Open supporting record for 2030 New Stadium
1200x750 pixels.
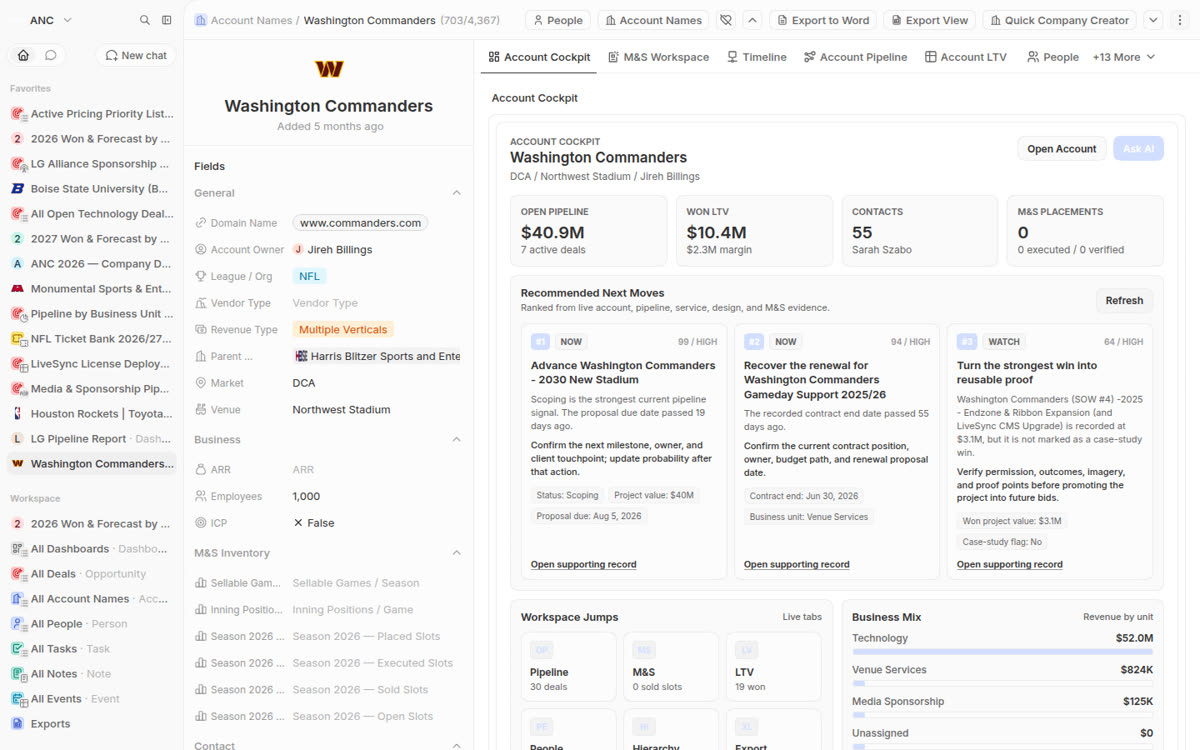coord(583,565)
